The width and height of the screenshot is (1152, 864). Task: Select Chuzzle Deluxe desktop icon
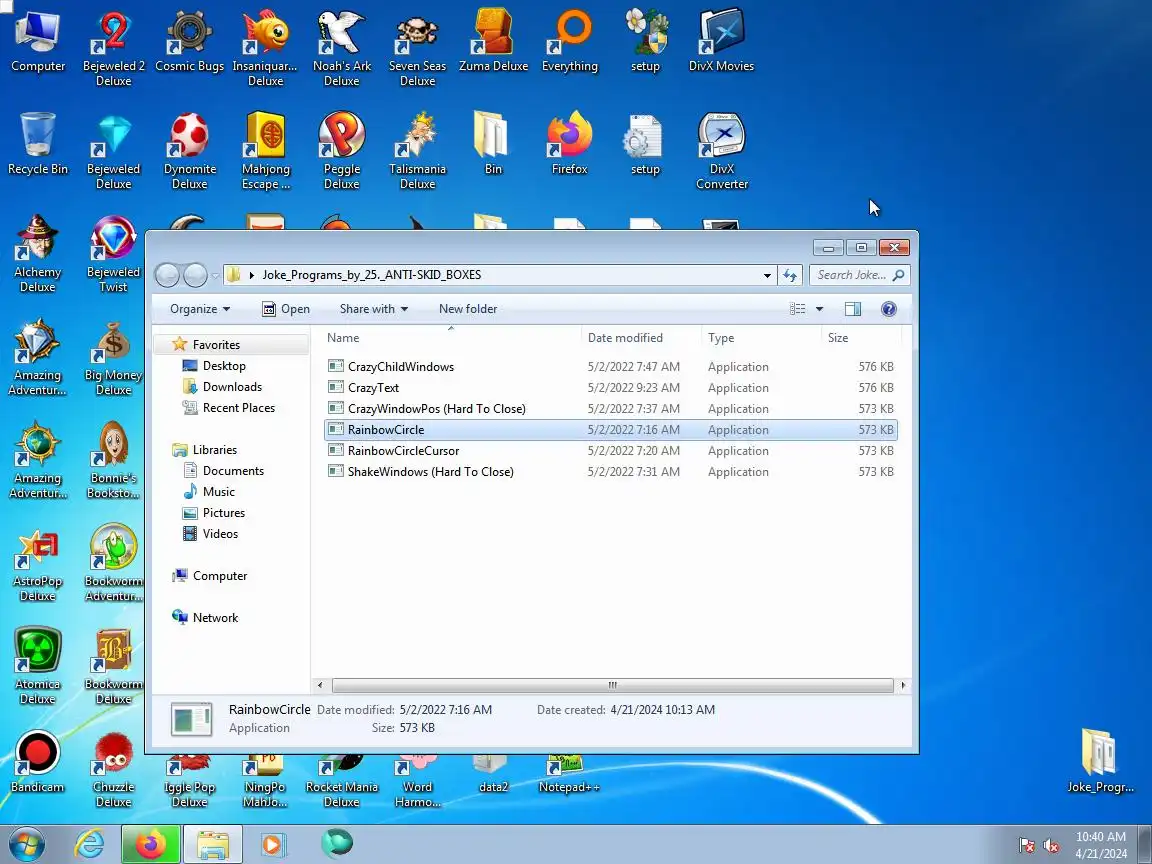(113, 768)
